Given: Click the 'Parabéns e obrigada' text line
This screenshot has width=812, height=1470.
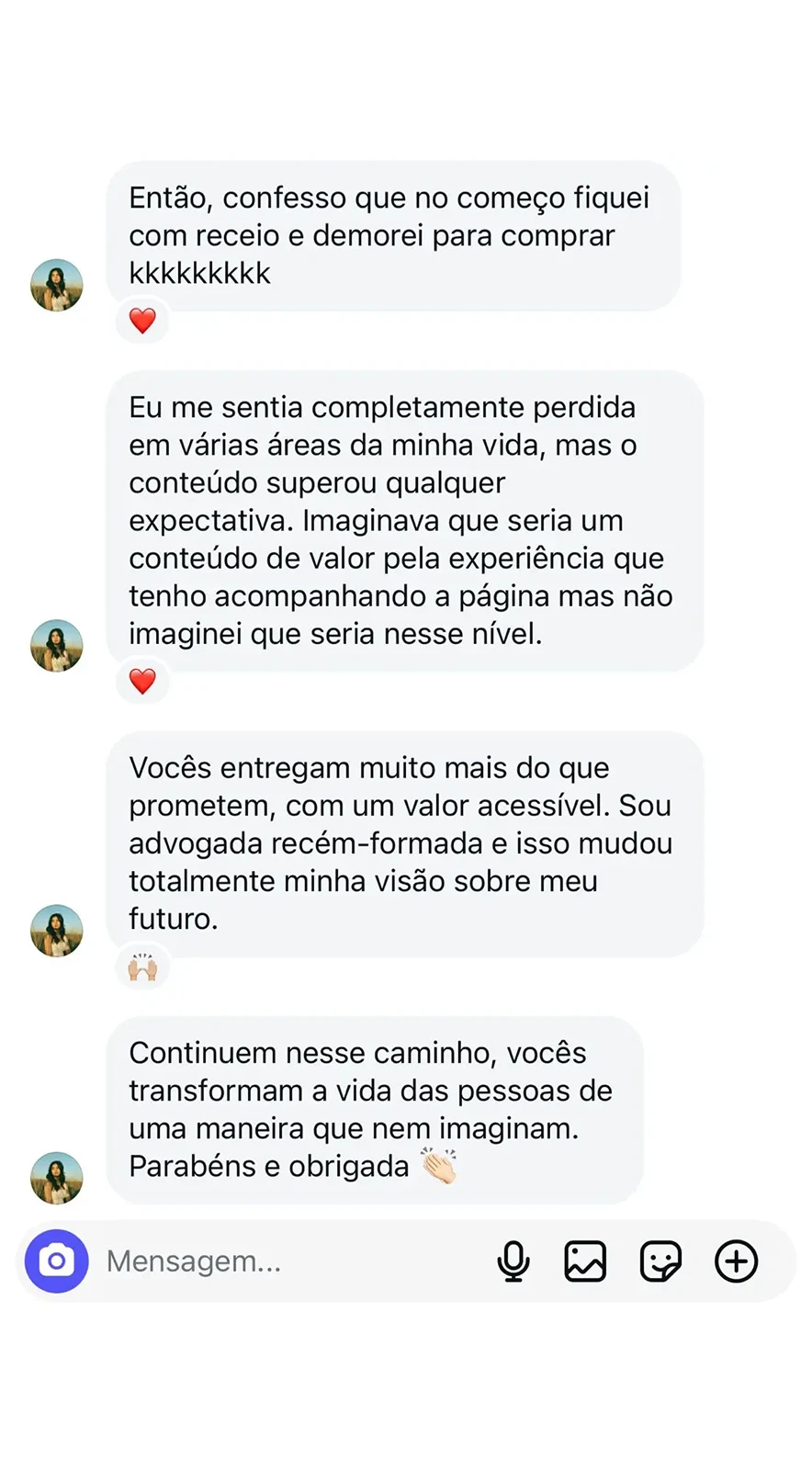Looking at the screenshot, I should (268, 1166).
